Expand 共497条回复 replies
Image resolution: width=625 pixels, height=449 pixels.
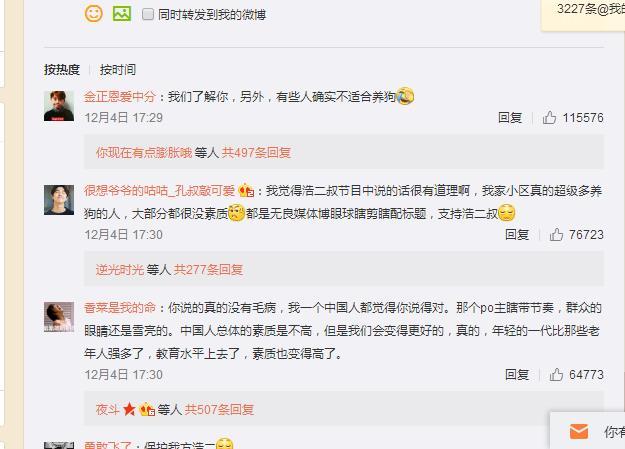coord(256,153)
